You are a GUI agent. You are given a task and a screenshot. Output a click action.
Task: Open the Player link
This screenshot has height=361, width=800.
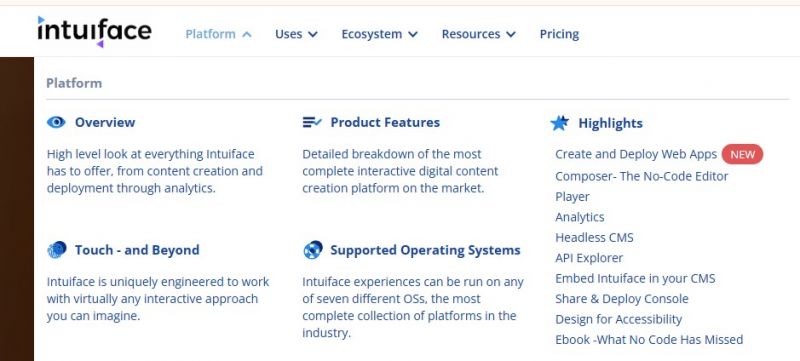click(572, 197)
